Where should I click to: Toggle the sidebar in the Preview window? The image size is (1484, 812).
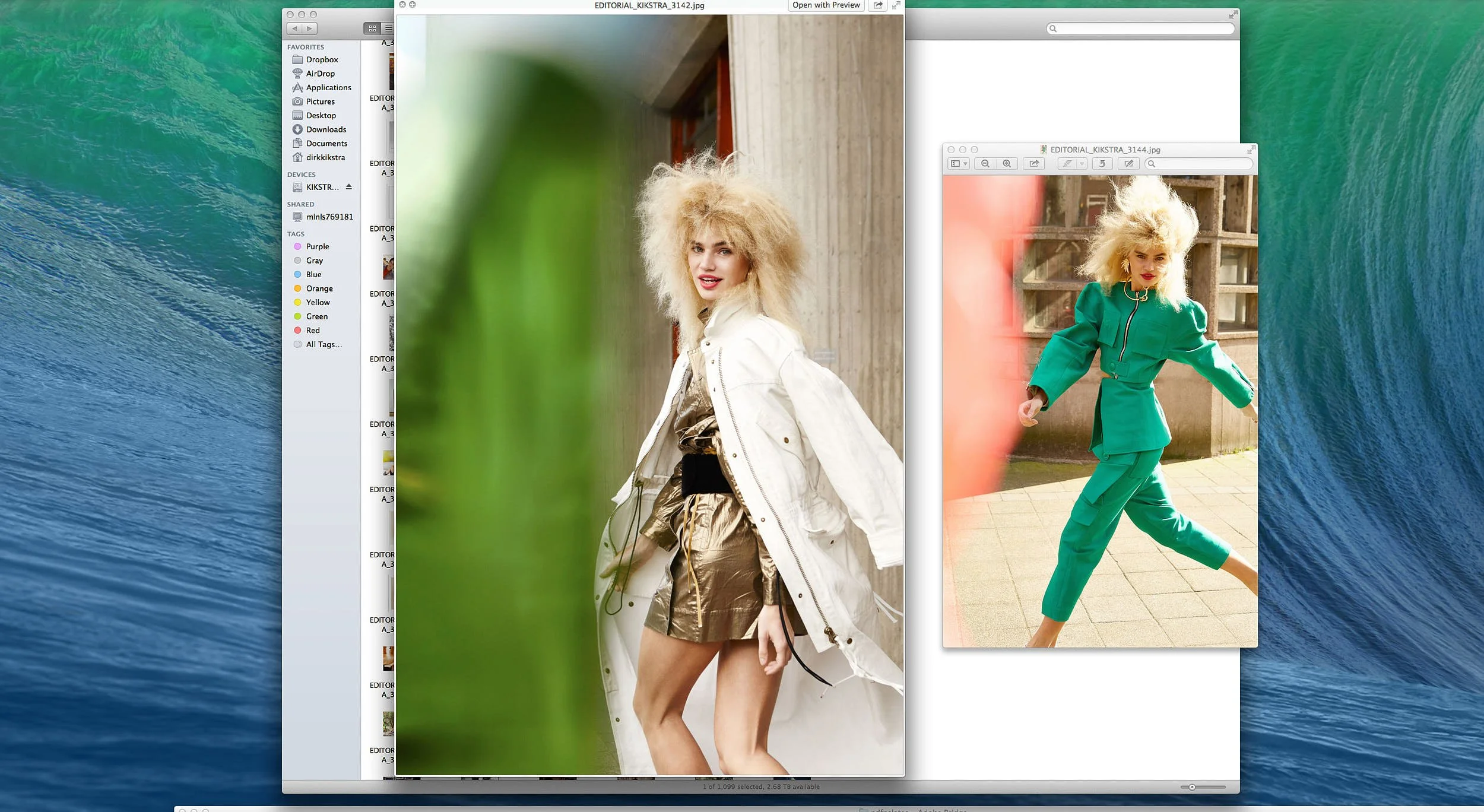pos(956,164)
